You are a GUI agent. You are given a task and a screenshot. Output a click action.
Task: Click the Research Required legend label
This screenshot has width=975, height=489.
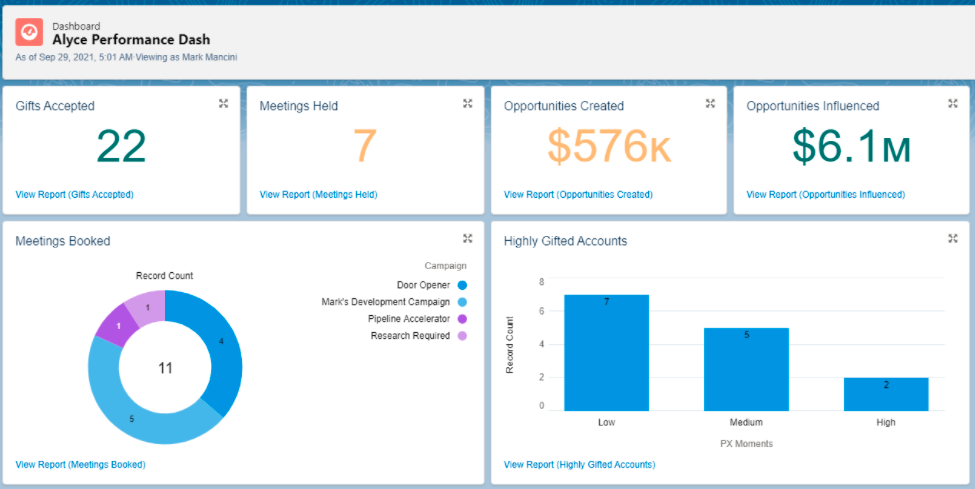click(410, 336)
